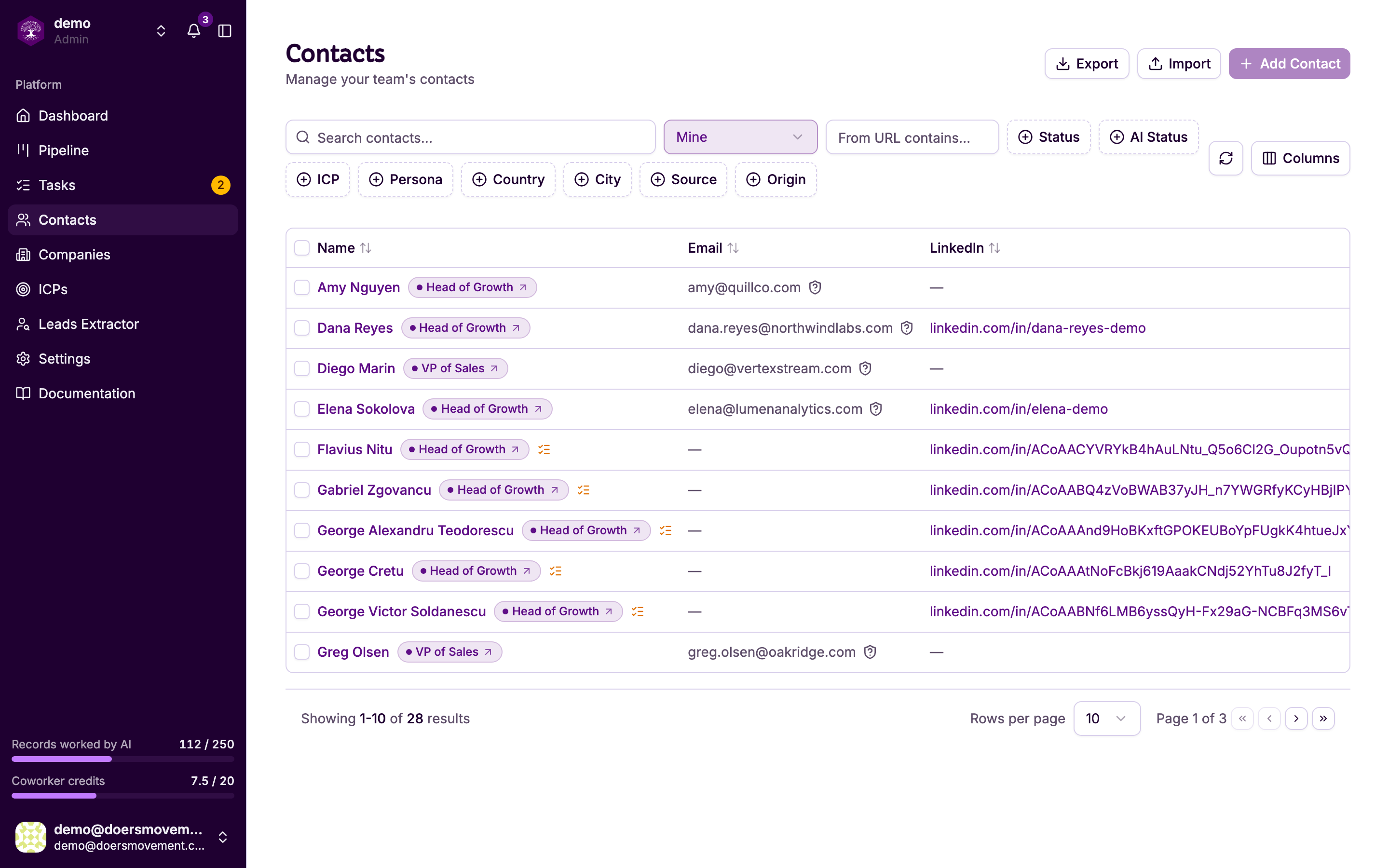Open the Mine owner filter dropdown
The image size is (1389, 868).
pyautogui.click(x=740, y=137)
